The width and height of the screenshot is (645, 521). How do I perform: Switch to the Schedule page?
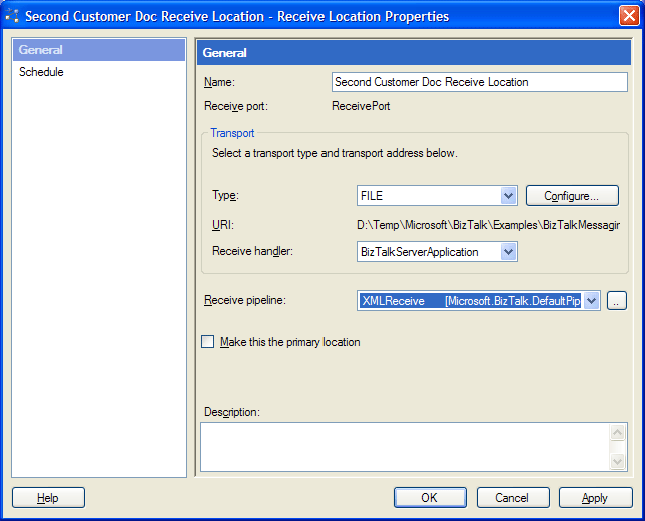(x=41, y=72)
